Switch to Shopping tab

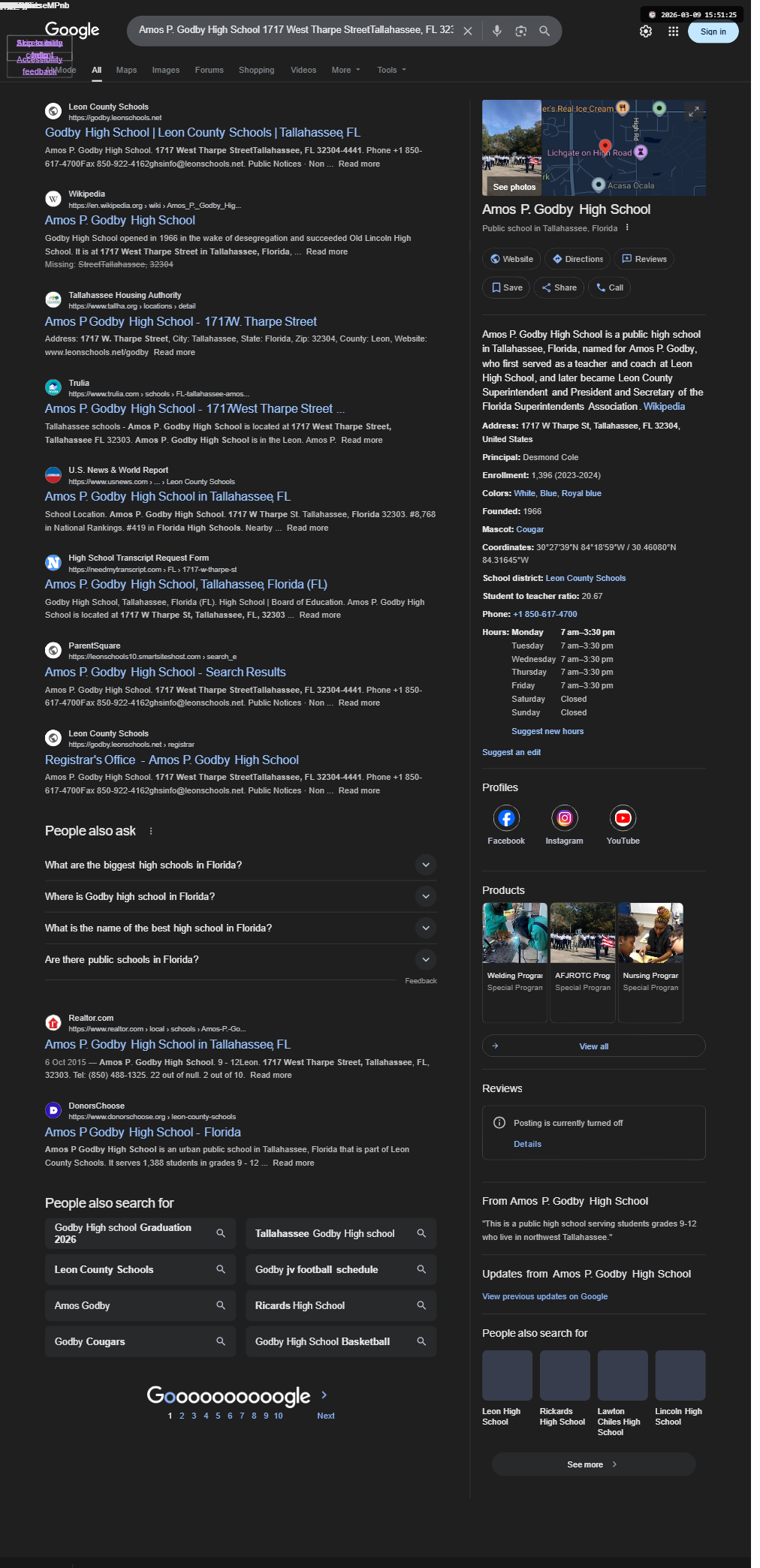coord(257,70)
